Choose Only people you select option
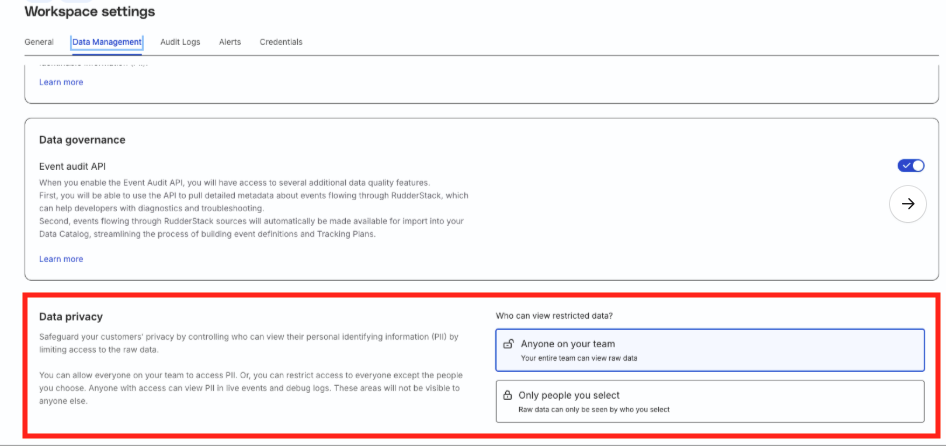Image resolution: width=946 pixels, height=446 pixels. tap(710, 401)
